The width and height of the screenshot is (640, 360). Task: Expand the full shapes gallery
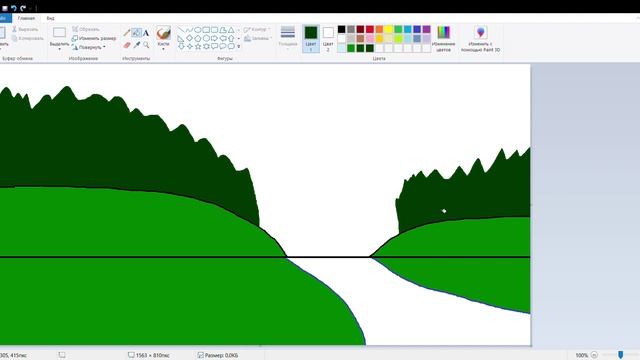(239, 47)
